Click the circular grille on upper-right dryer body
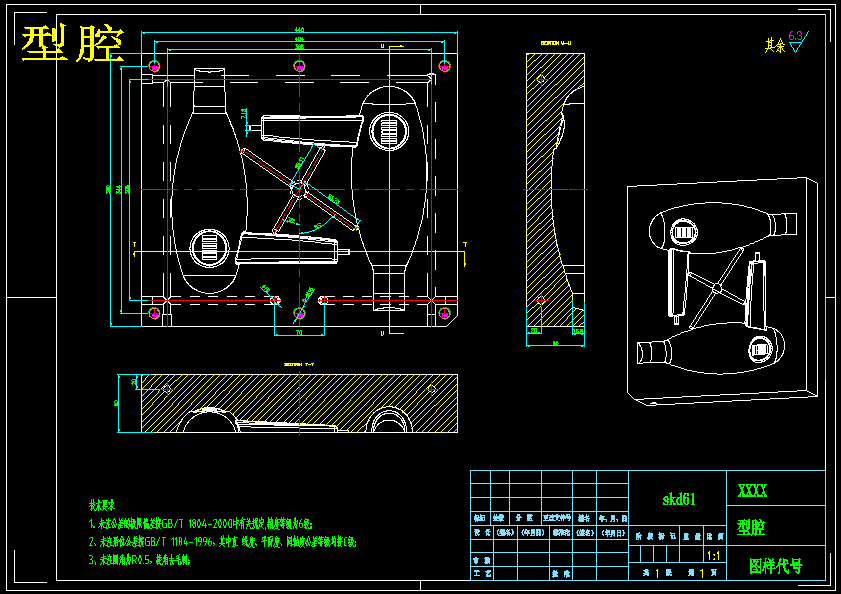The width and height of the screenshot is (841, 594). click(389, 131)
